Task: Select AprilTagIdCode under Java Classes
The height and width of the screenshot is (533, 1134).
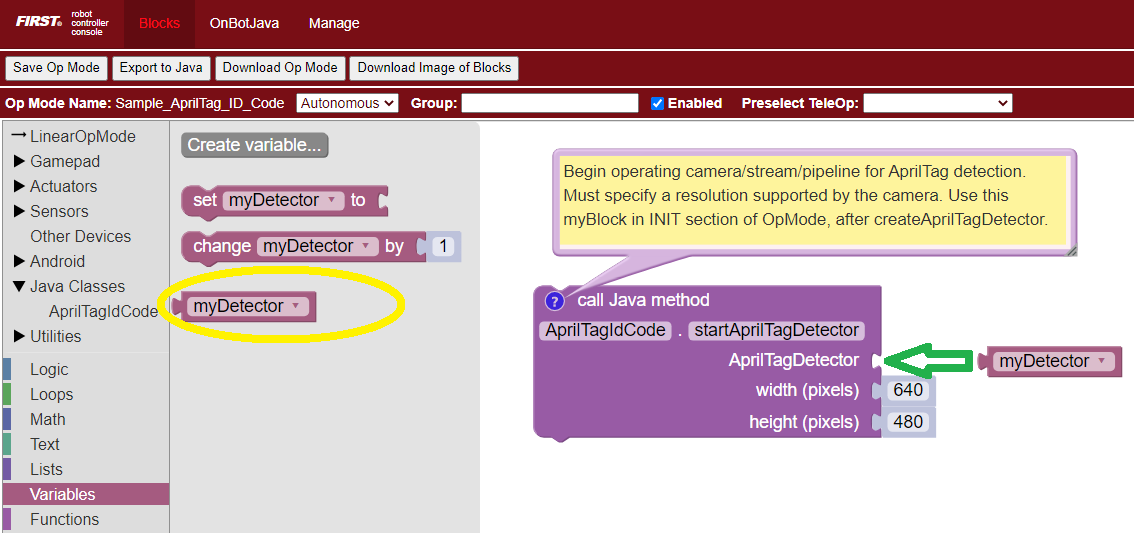Action: coord(103,311)
